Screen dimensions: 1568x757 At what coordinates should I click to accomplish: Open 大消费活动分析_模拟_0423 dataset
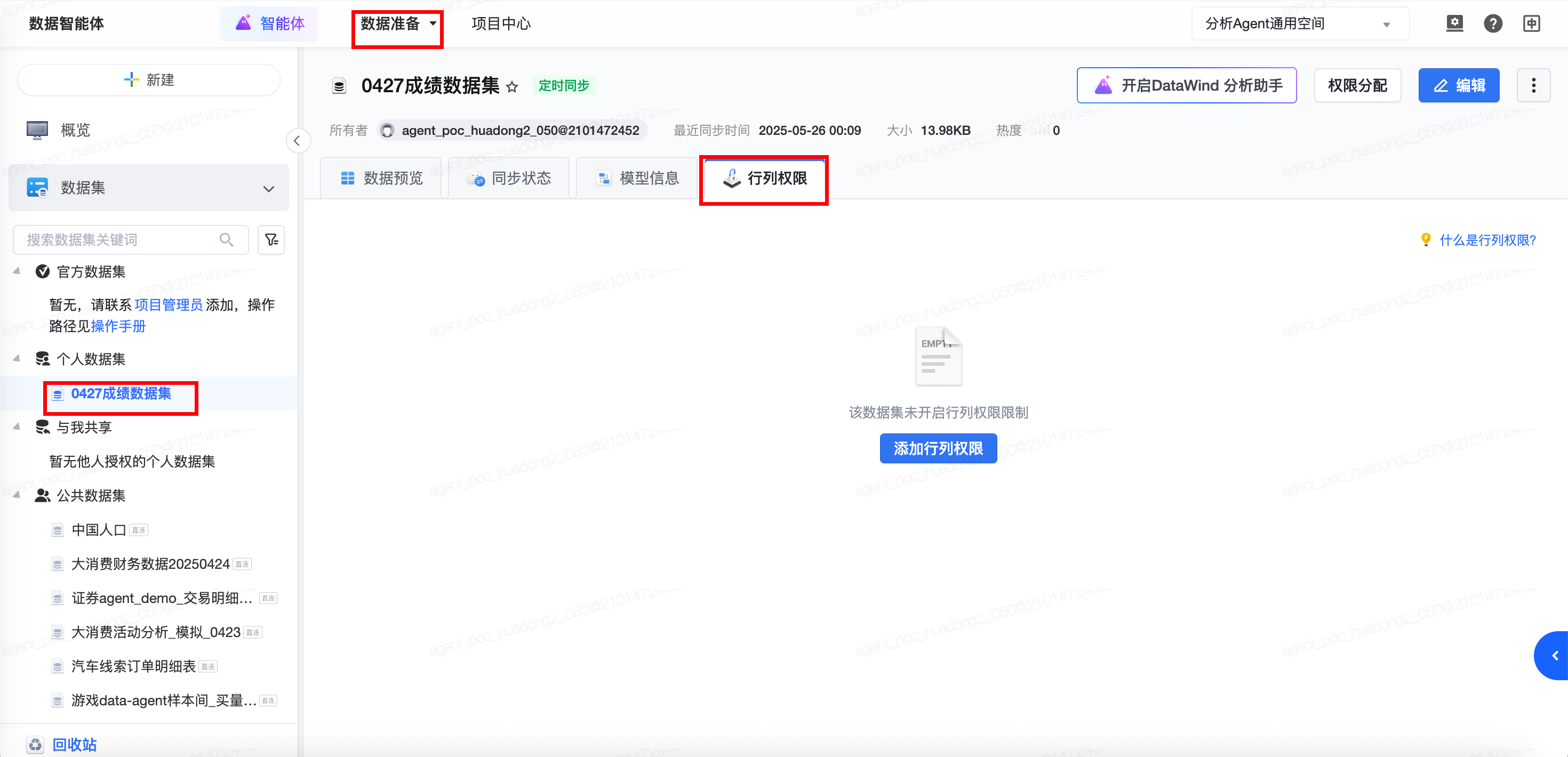(156, 632)
